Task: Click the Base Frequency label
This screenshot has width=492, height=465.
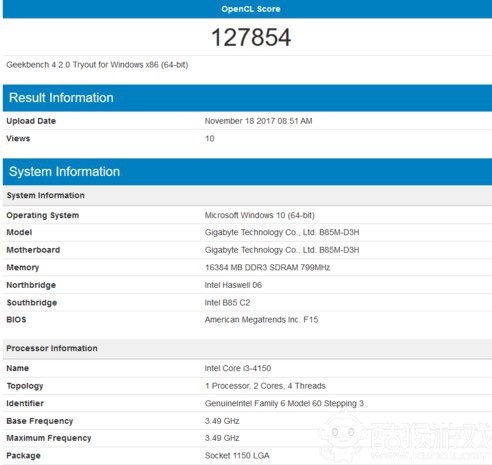Action: [40, 421]
